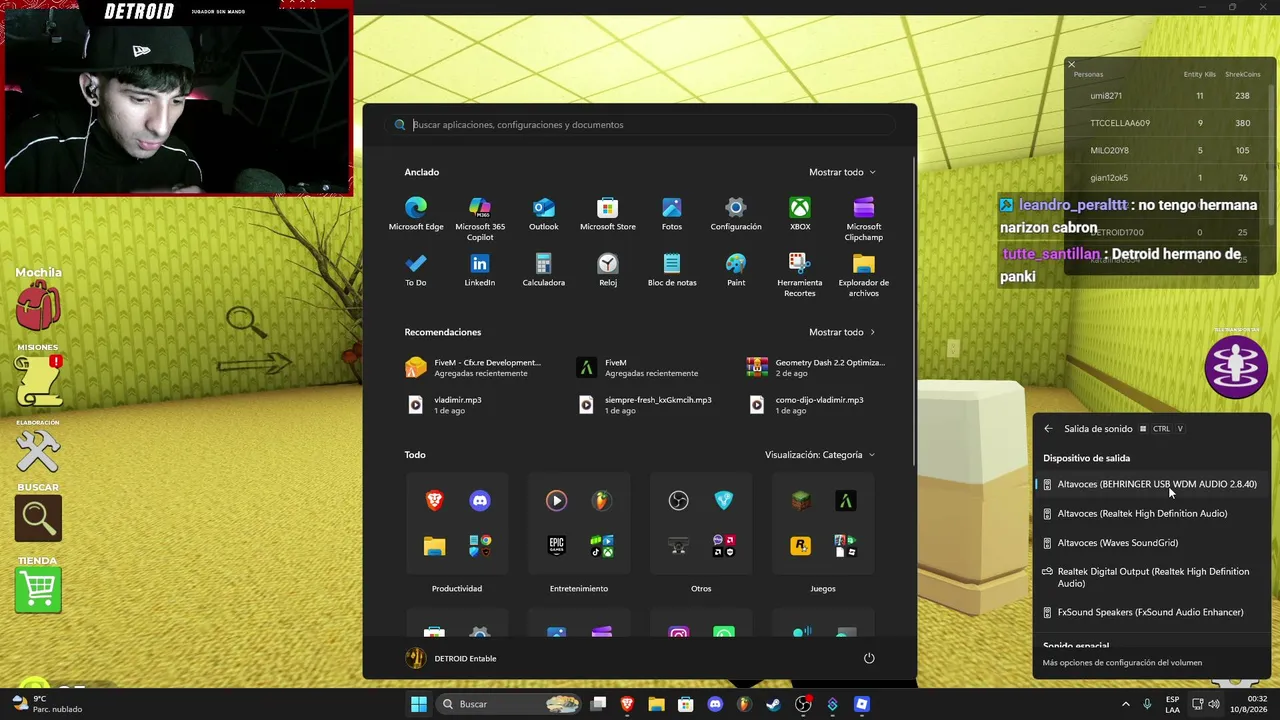1280x720 pixels.
Task: Open Geometry Dash 2.2 Optimiza recommendation
Action: tap(818, 368)
